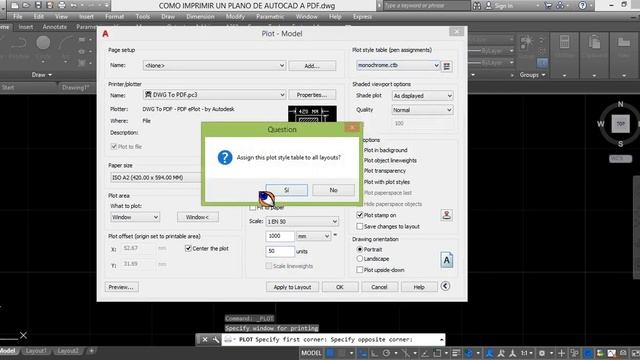Click the new file icon in quick access toolbar
The width and height of the screenshot is (640, 360).
(x=15, y=5)
